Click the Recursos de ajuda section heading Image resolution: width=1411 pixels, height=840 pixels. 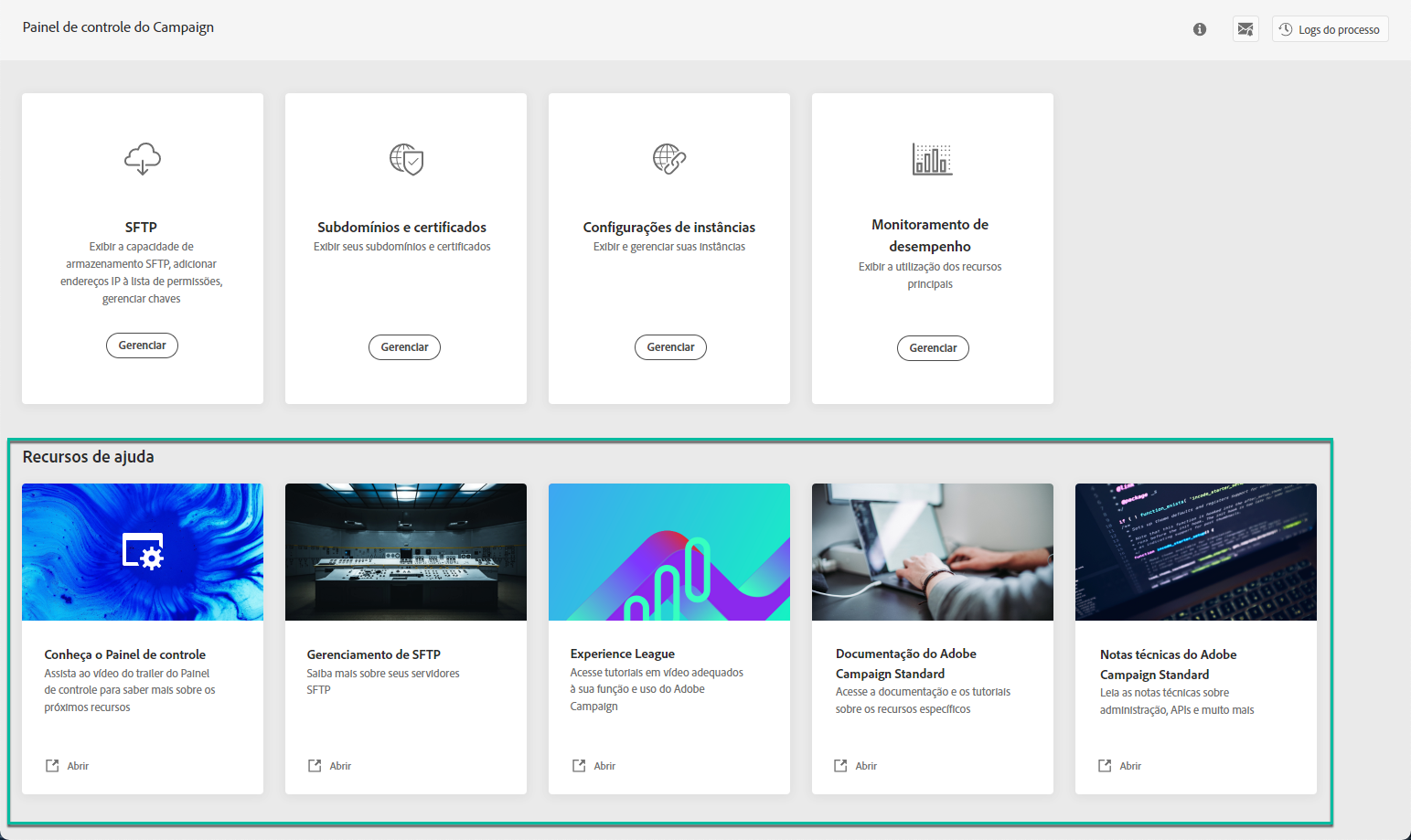(x=89, y=456)
